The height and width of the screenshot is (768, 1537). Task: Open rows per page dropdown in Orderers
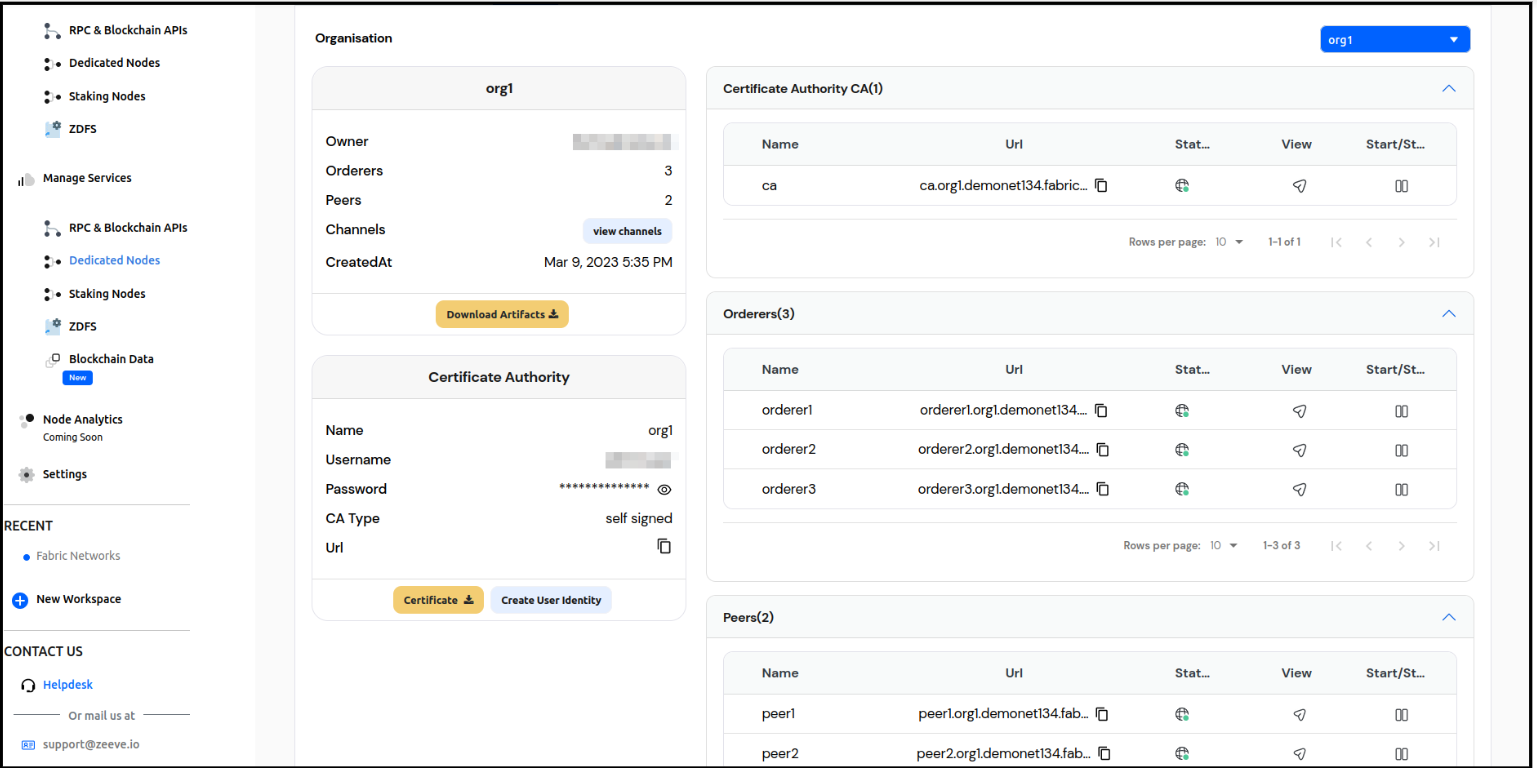pos(1224,546)
